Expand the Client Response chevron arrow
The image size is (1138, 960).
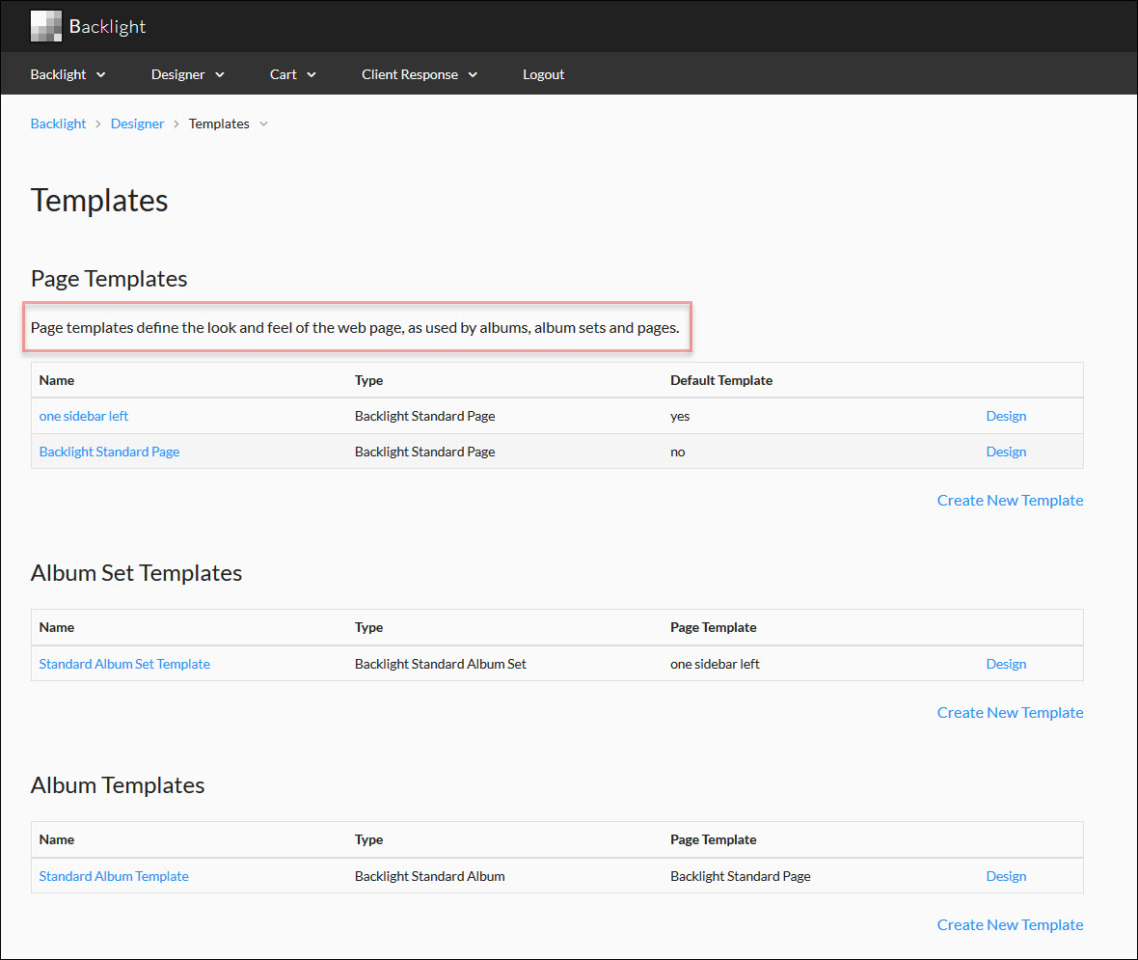472,75
